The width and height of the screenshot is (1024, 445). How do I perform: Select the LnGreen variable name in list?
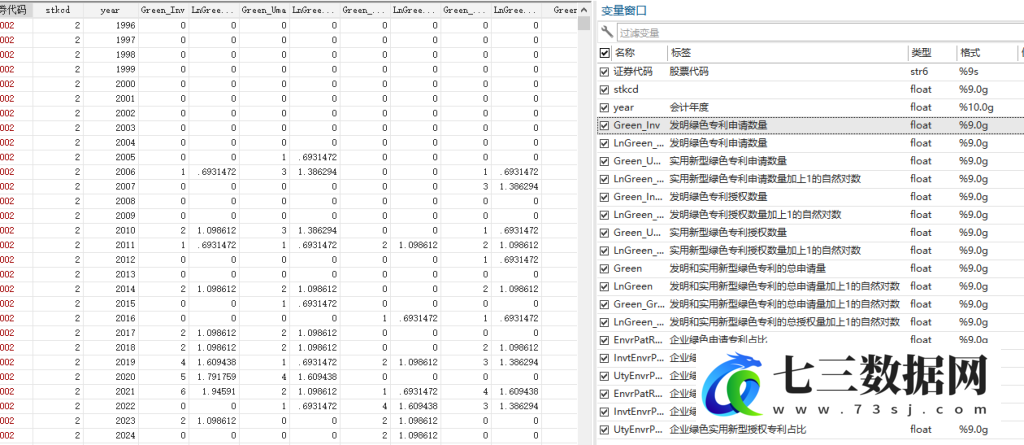coord(633,286)
